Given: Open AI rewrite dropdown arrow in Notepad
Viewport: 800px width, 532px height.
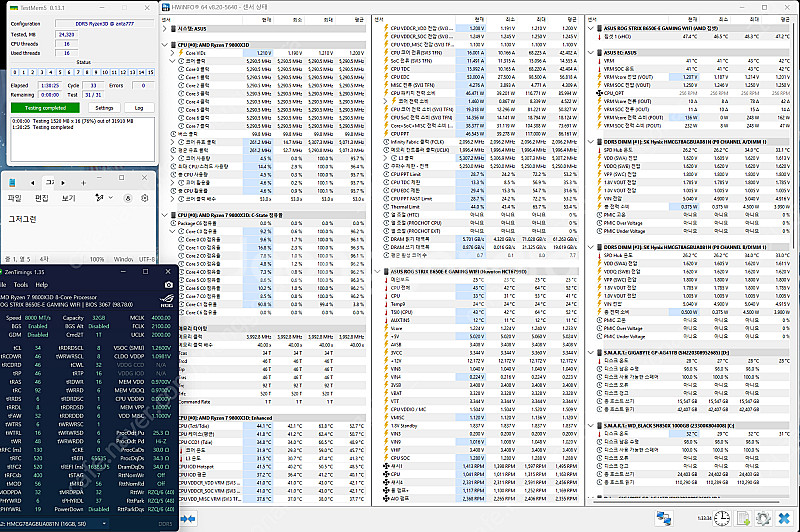Looking at the screenshot, I should pyautogui.click(x=110, y=198).
